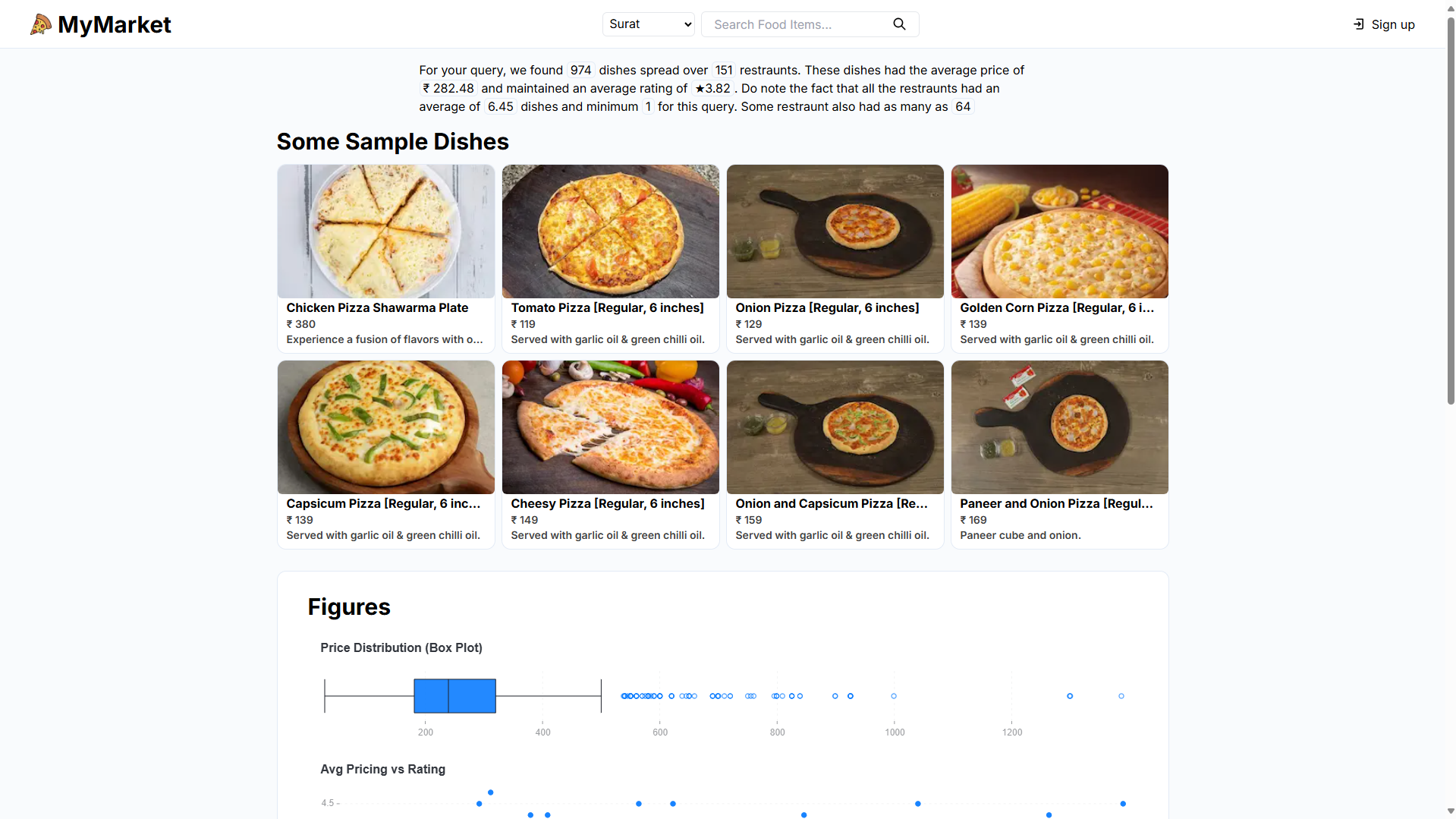Viewport: 1456px width, 819px height.
Task: Click the MyMarket pizza slice logo icon
Action: click(x=41, y=24)
